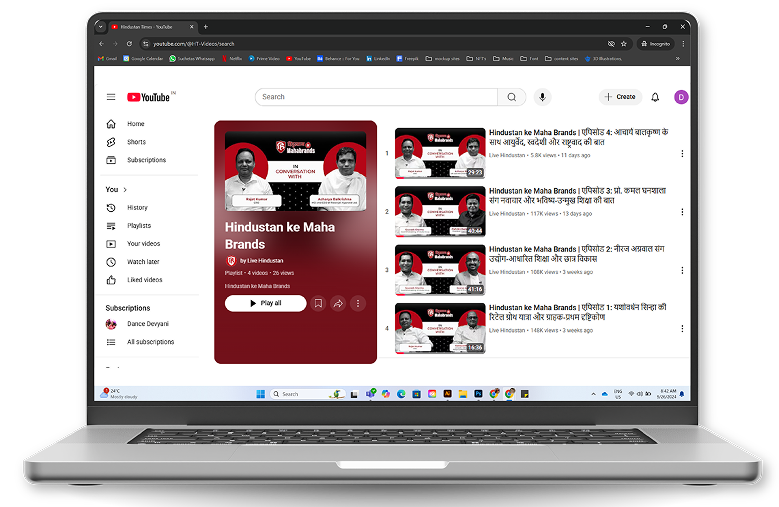
Task: Click the taskbar Search box
Action: (308, 394)
